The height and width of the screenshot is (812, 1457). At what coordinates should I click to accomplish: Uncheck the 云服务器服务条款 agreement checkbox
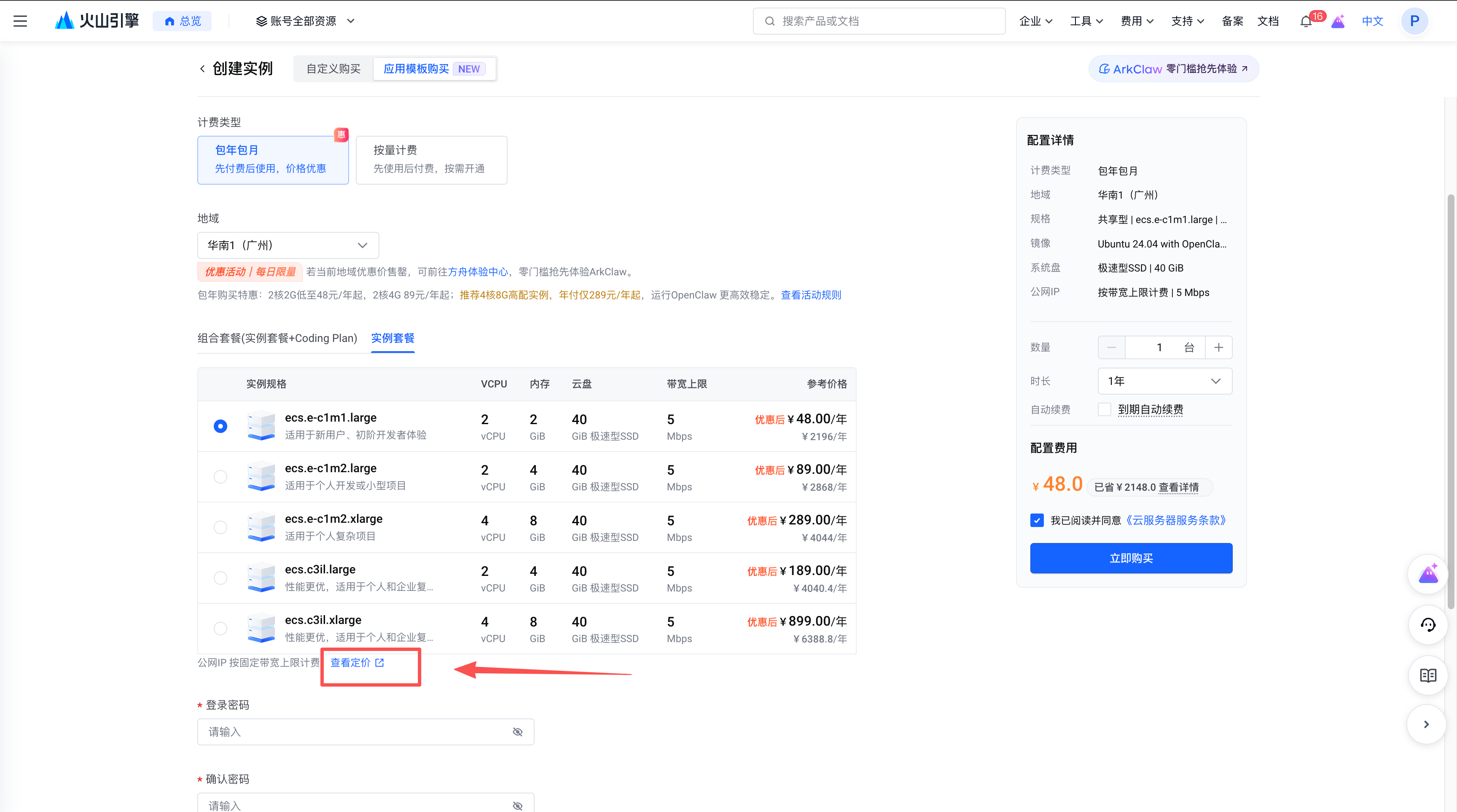pyautogui.click(x=1037, y=520)
